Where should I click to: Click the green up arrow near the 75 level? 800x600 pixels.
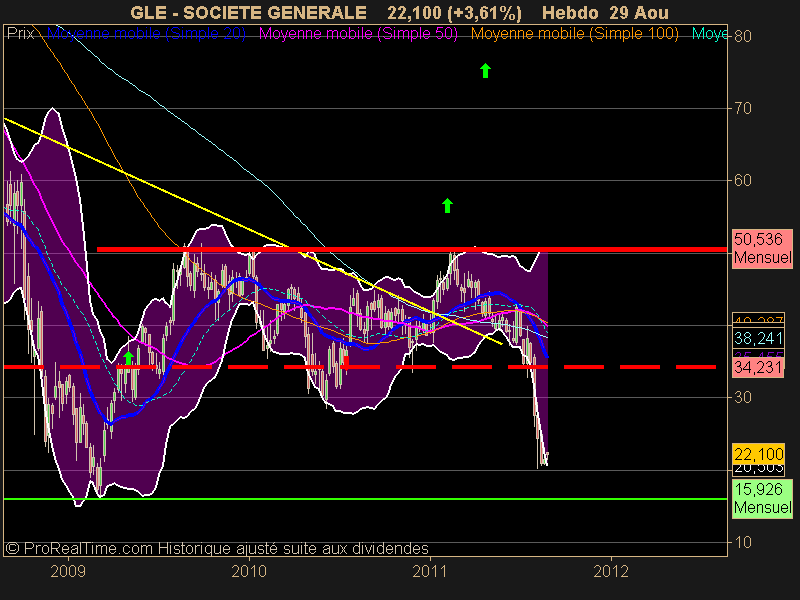[485, 70]
